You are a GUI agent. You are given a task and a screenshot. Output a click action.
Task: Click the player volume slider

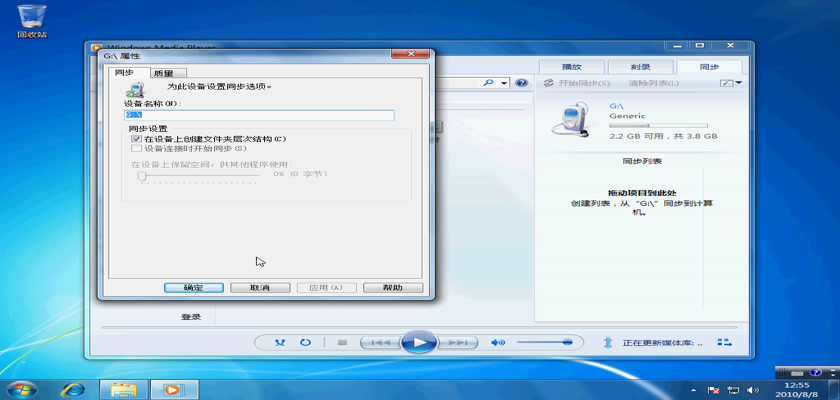click(545, 343)
